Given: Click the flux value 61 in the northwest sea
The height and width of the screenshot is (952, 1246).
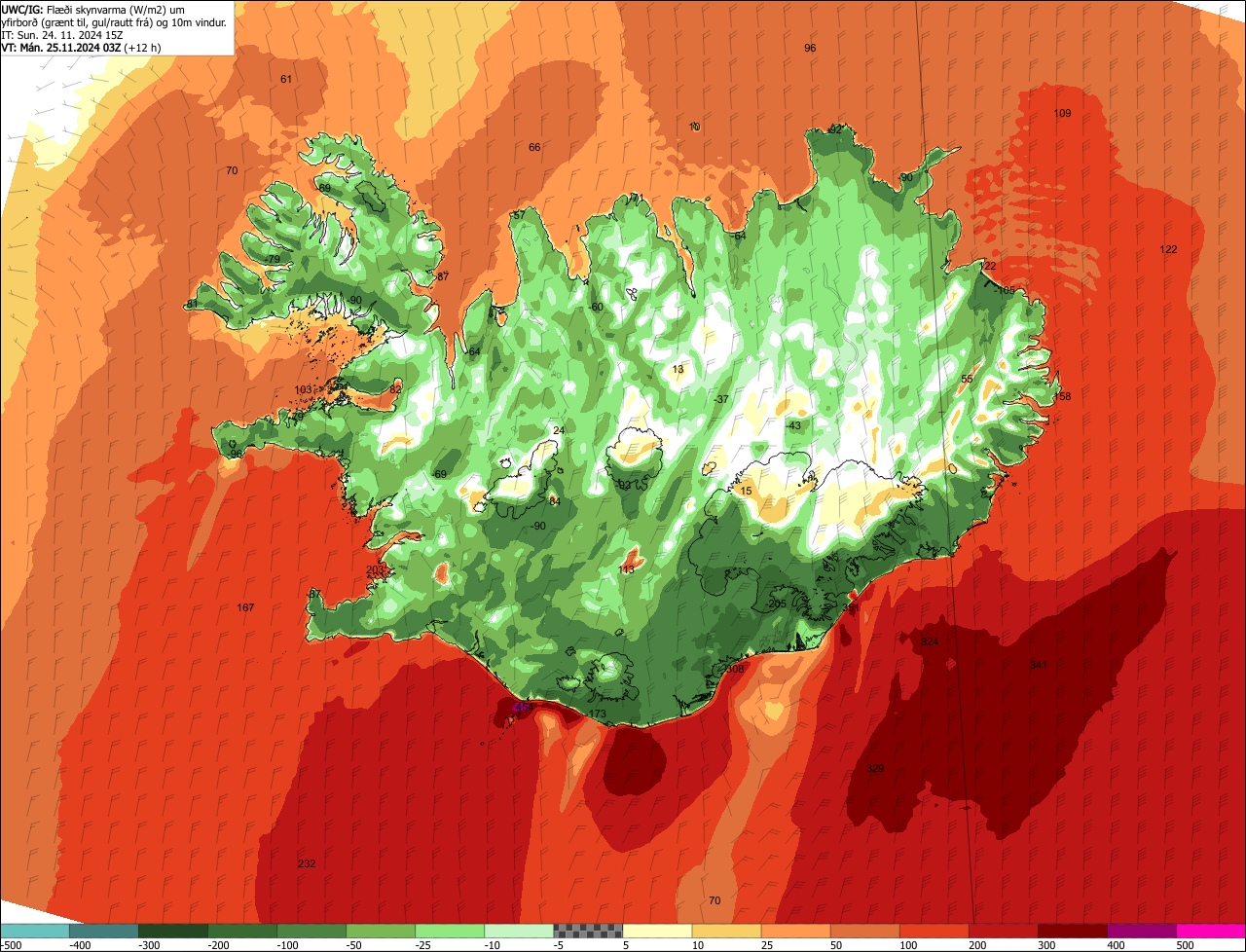Looking at the screenshot, I should (285, 79).
